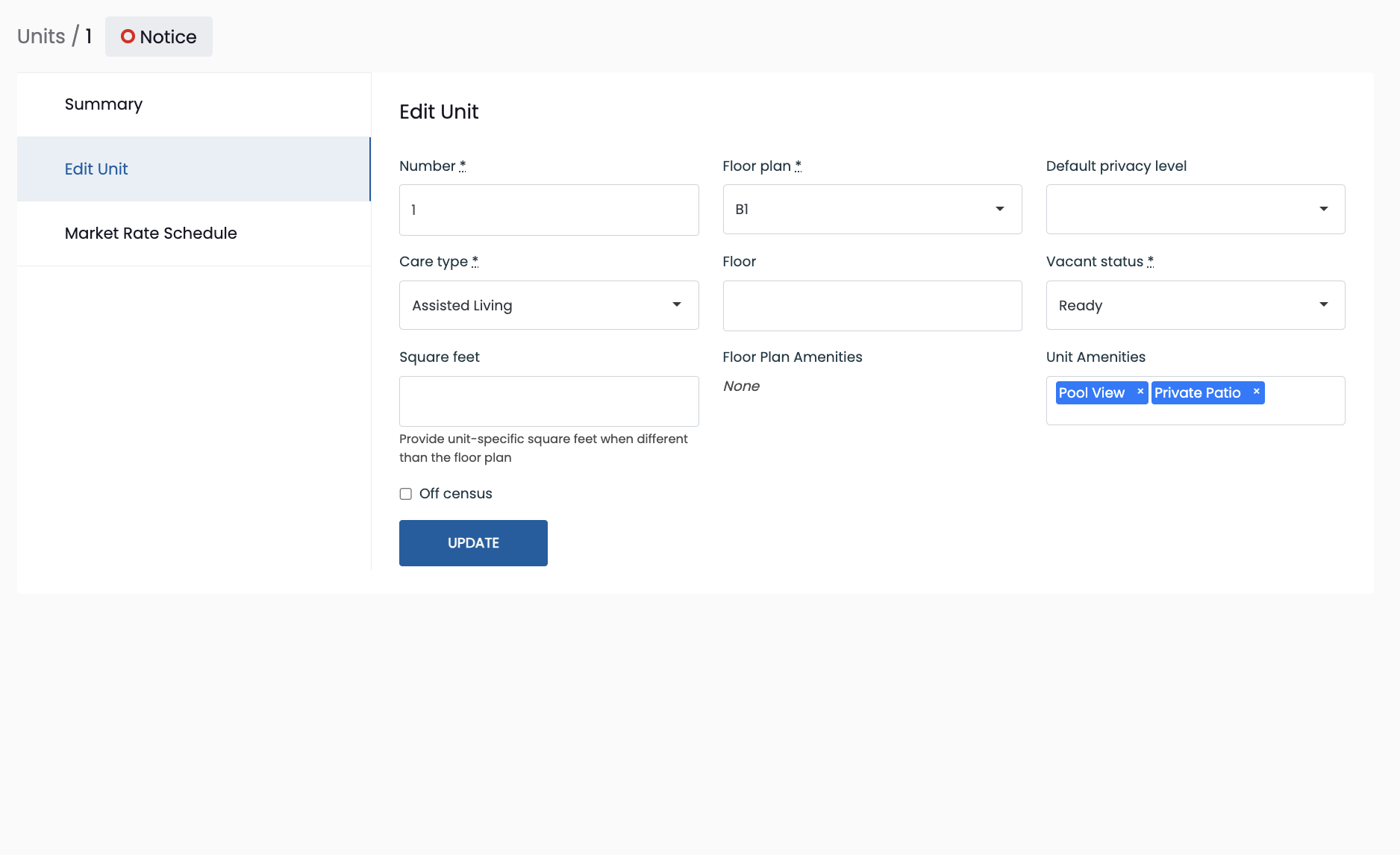The width and height of the screenshot is (1400, 855).
Task: Remove the Pool View amenity tag
Action: pyautogui.click(x=1140, y=392)
